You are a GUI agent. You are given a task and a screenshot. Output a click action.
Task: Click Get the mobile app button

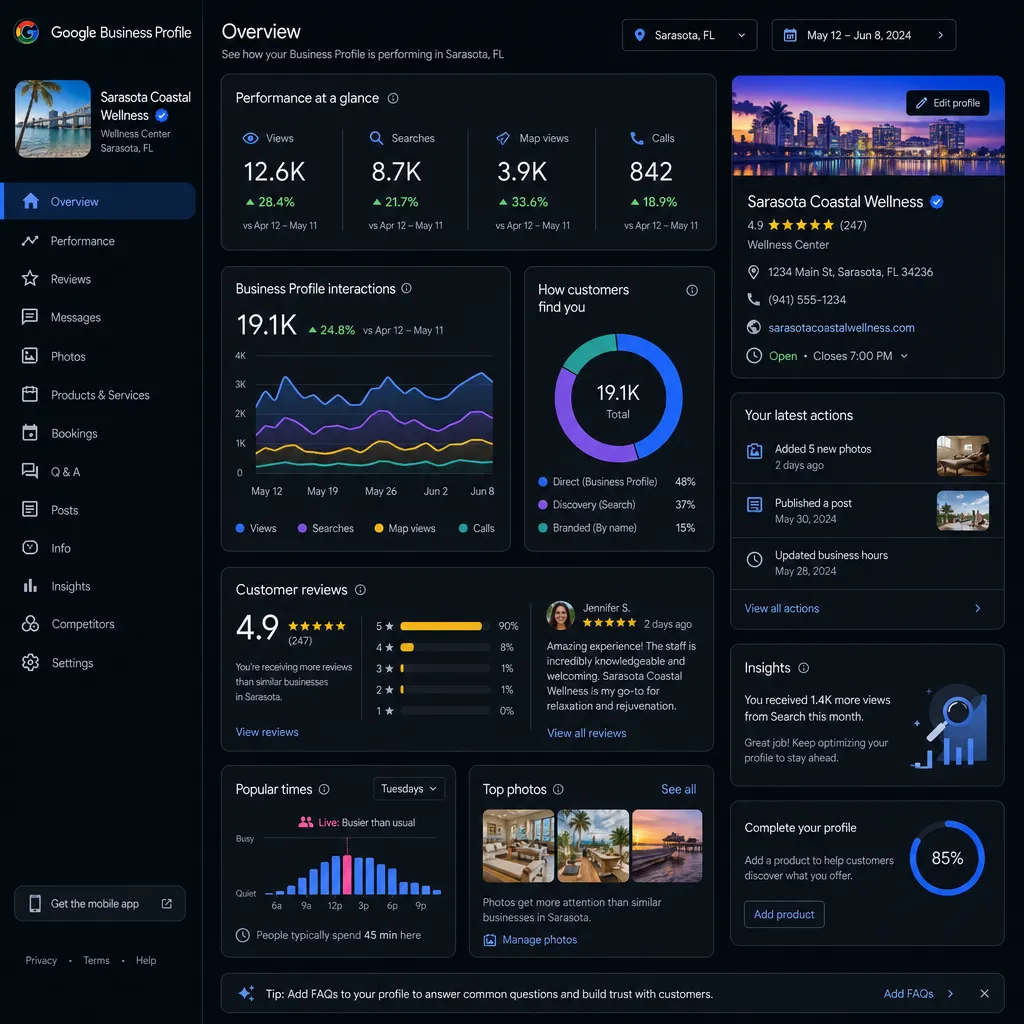click(x=100, y=903)
